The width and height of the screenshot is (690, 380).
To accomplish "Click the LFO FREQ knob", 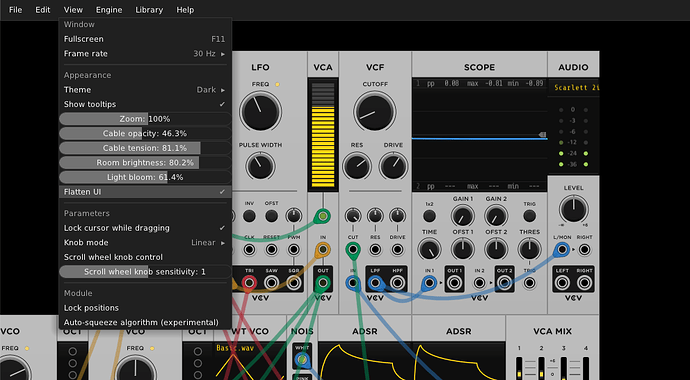I will tap(261, 111).
